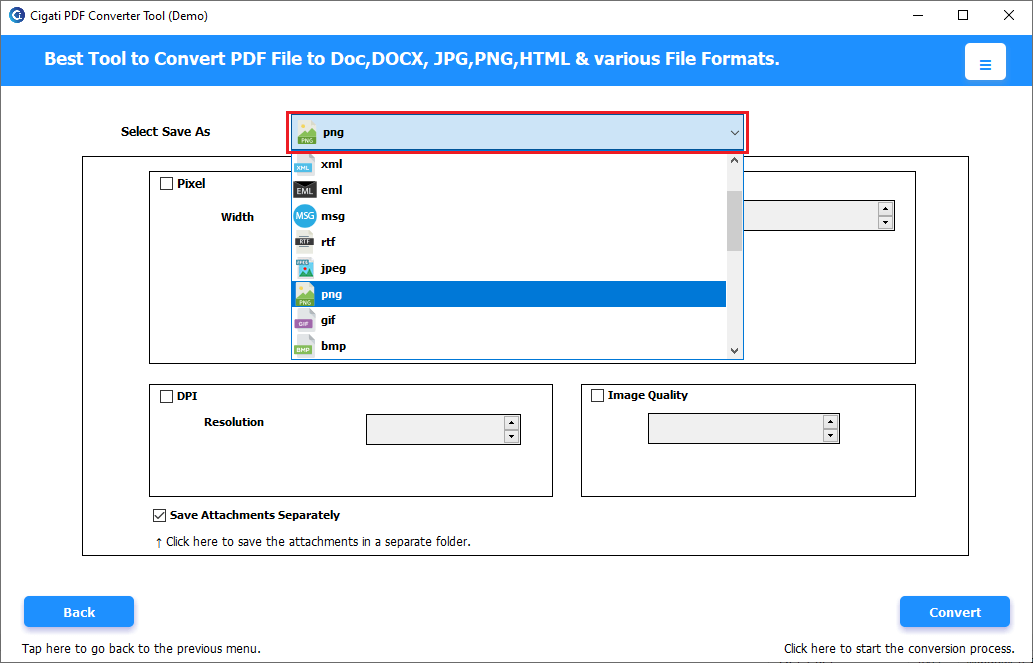This screenshot has height=663, width=1033.
Task: Minimize the Cigati window
Action: click(918, 15)
